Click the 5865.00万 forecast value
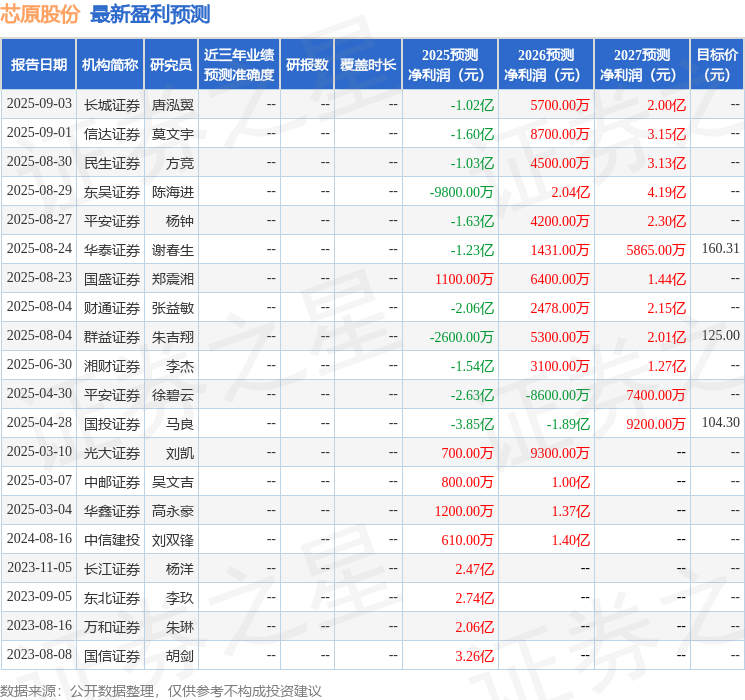Screen dimensions: 745x700 (x=656, y=250)
